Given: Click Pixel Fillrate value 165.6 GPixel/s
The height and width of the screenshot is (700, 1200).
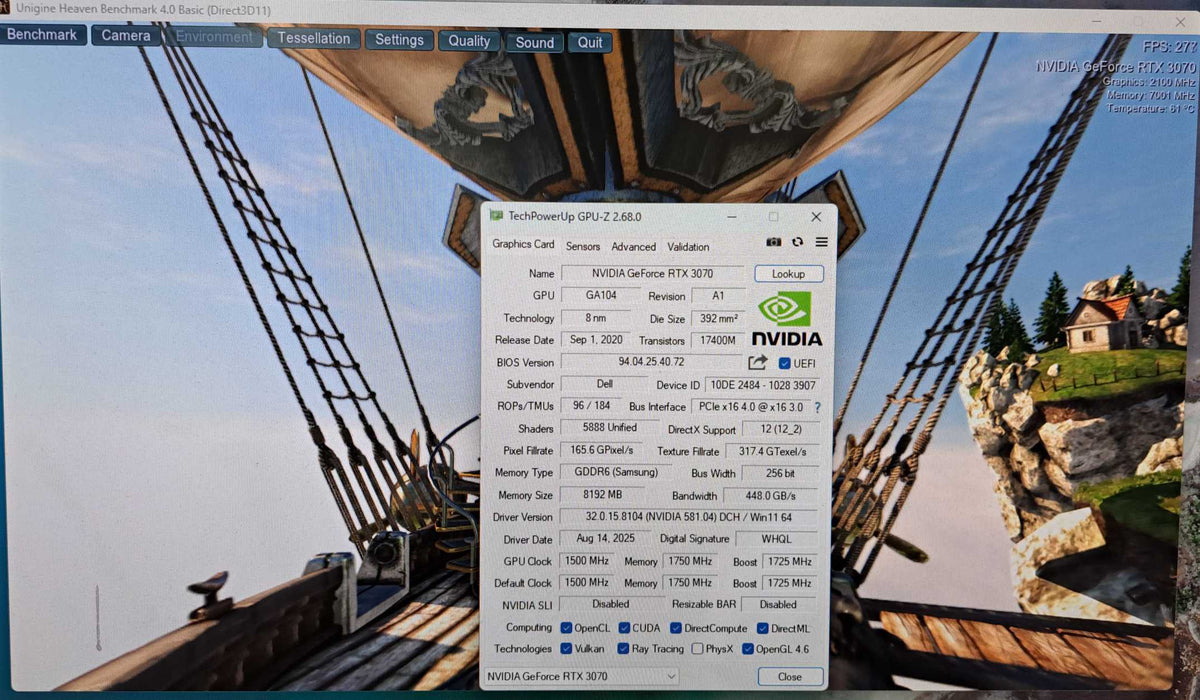Looking at the screenshot, I should coord(603,450).
